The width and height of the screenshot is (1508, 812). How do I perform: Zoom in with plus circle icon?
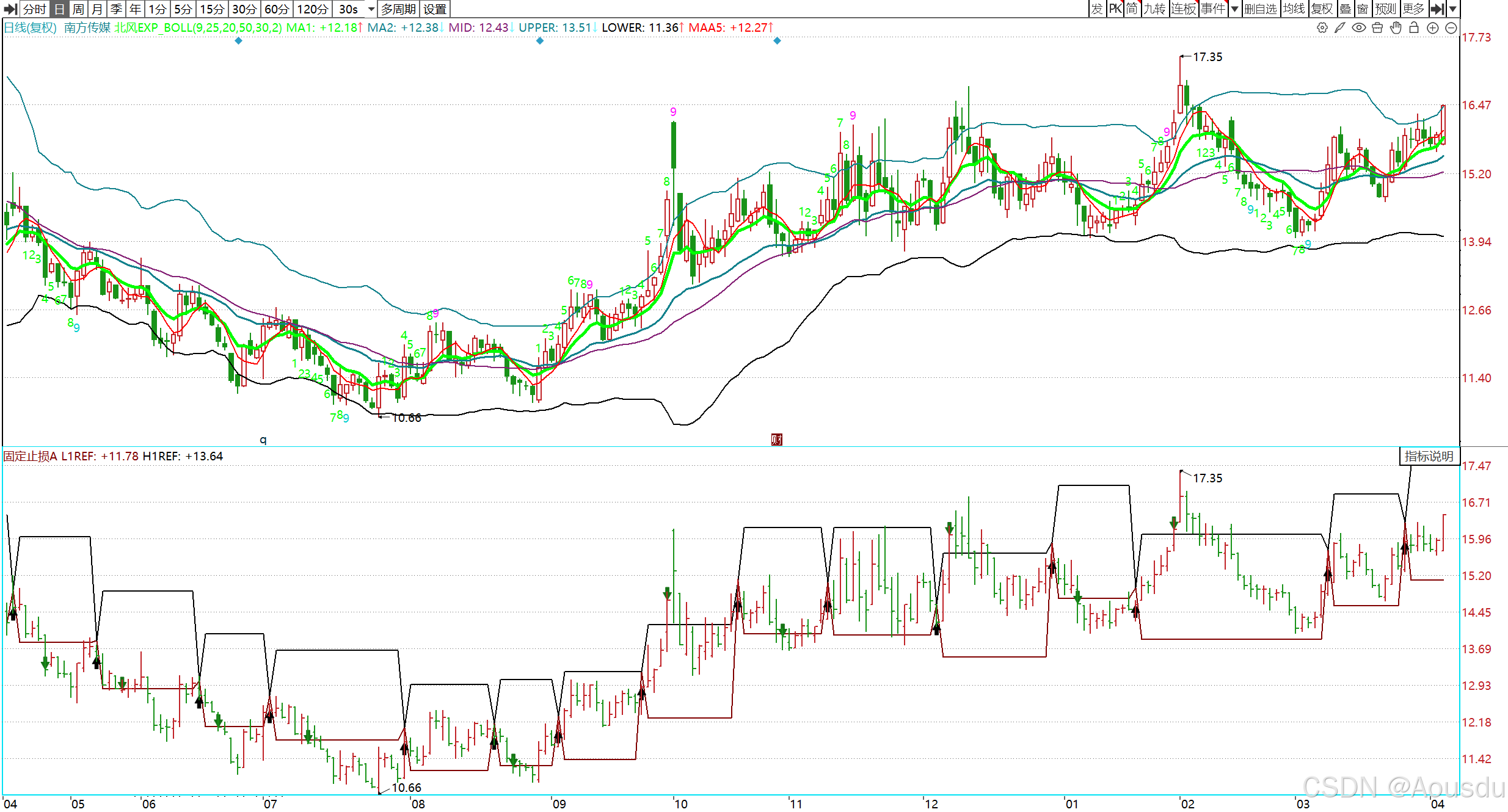[x=1432, y=27]
